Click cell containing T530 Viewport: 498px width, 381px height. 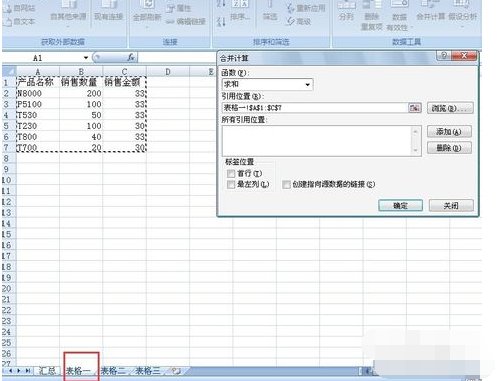coord(38,115)
